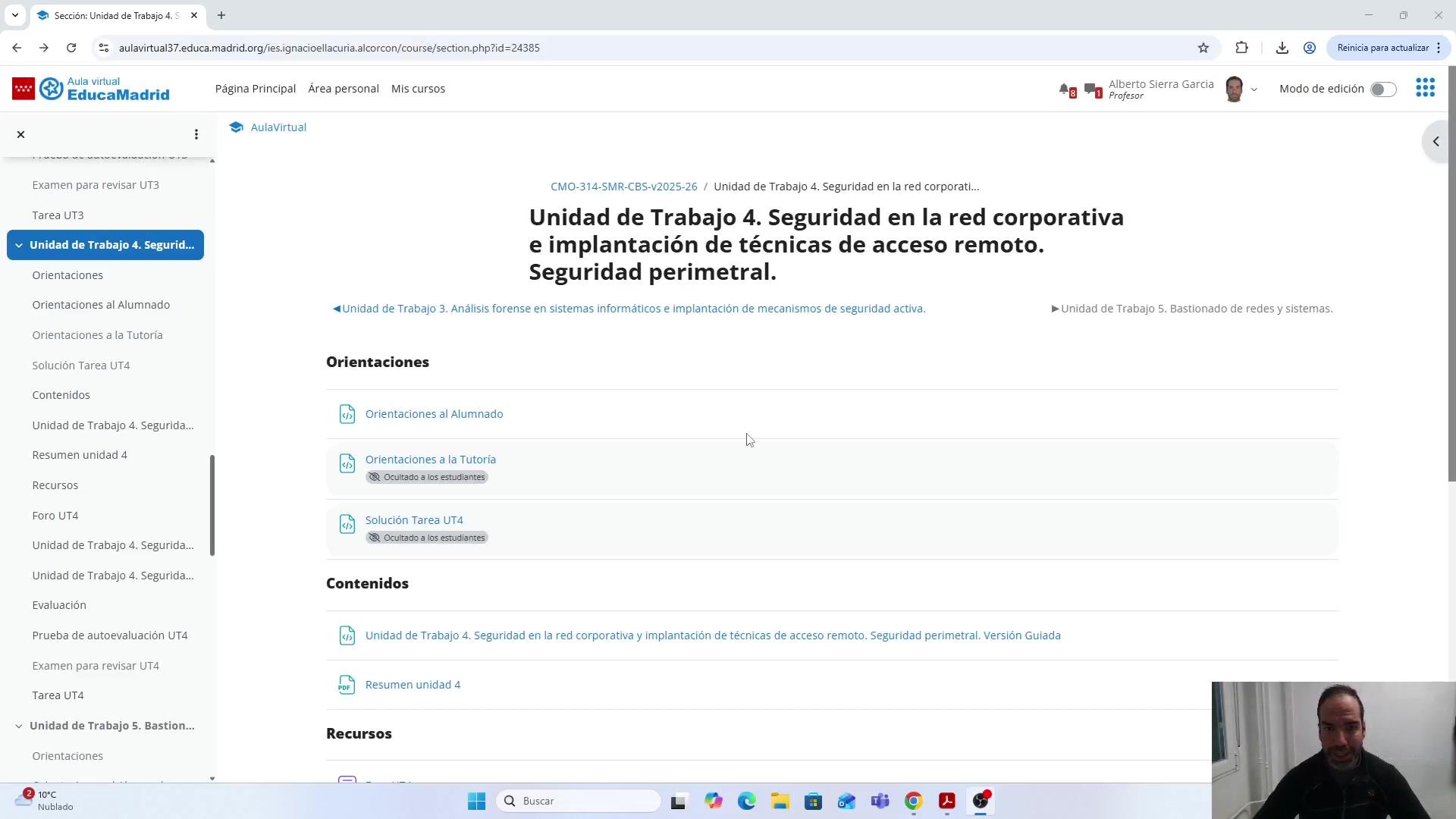Click the AulaVirtual graduation cap icon
The image size is (1456, 819).
point(237,127)
